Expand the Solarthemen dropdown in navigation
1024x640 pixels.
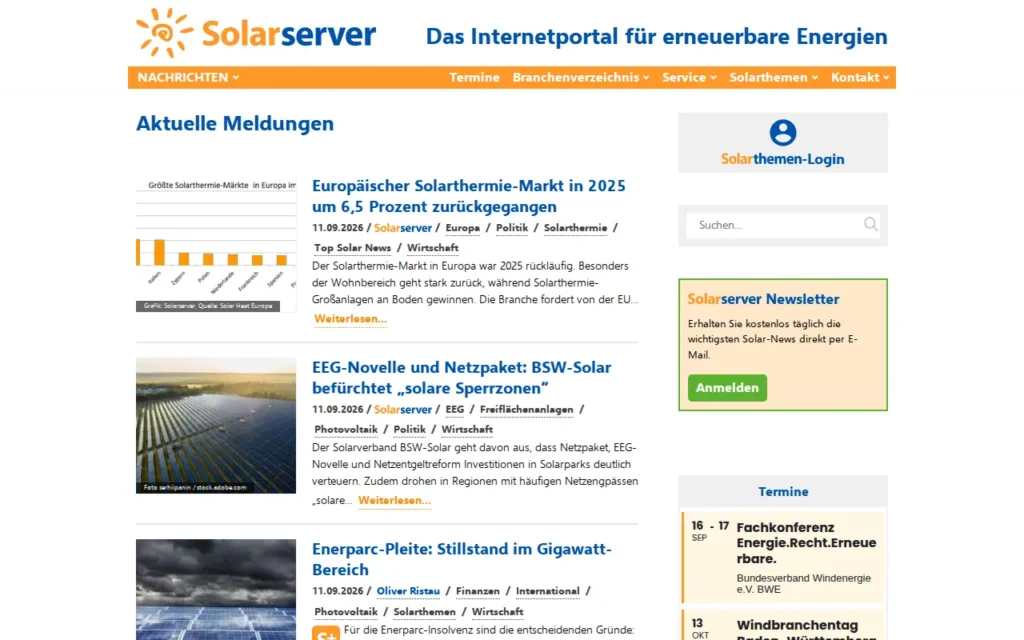(773, 77)
